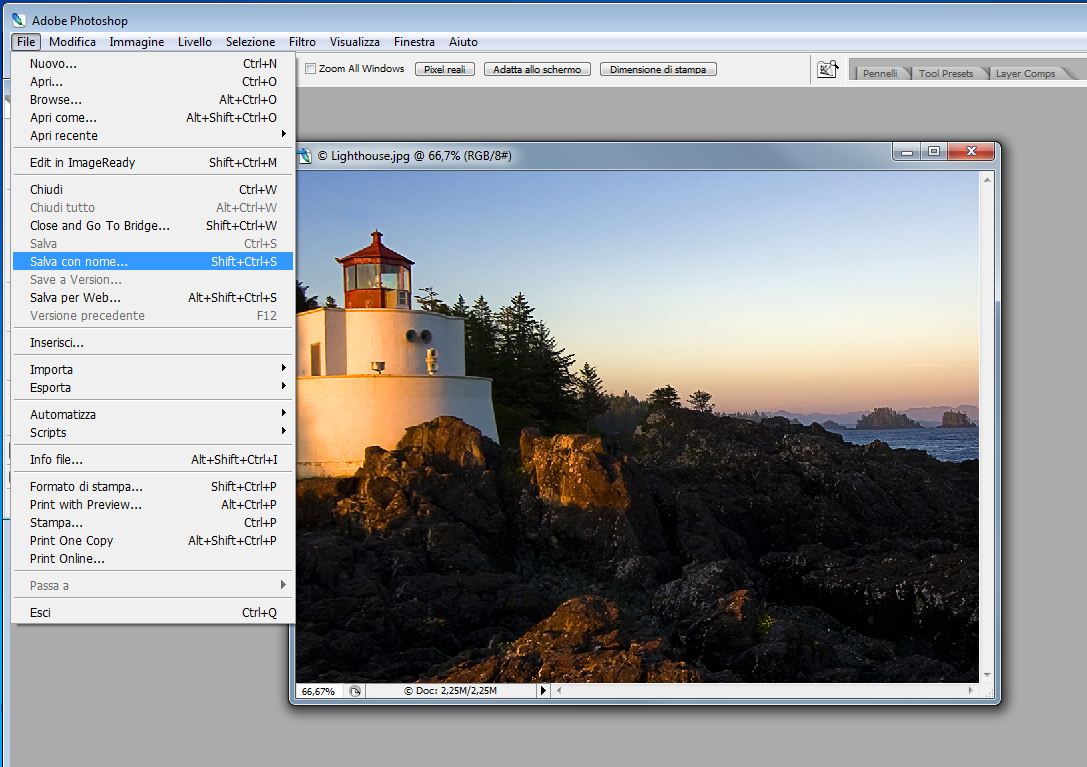Click the 66,67% zoom field
The height and width of the screenshot is (767, 1087).
(x=318, y=691)
